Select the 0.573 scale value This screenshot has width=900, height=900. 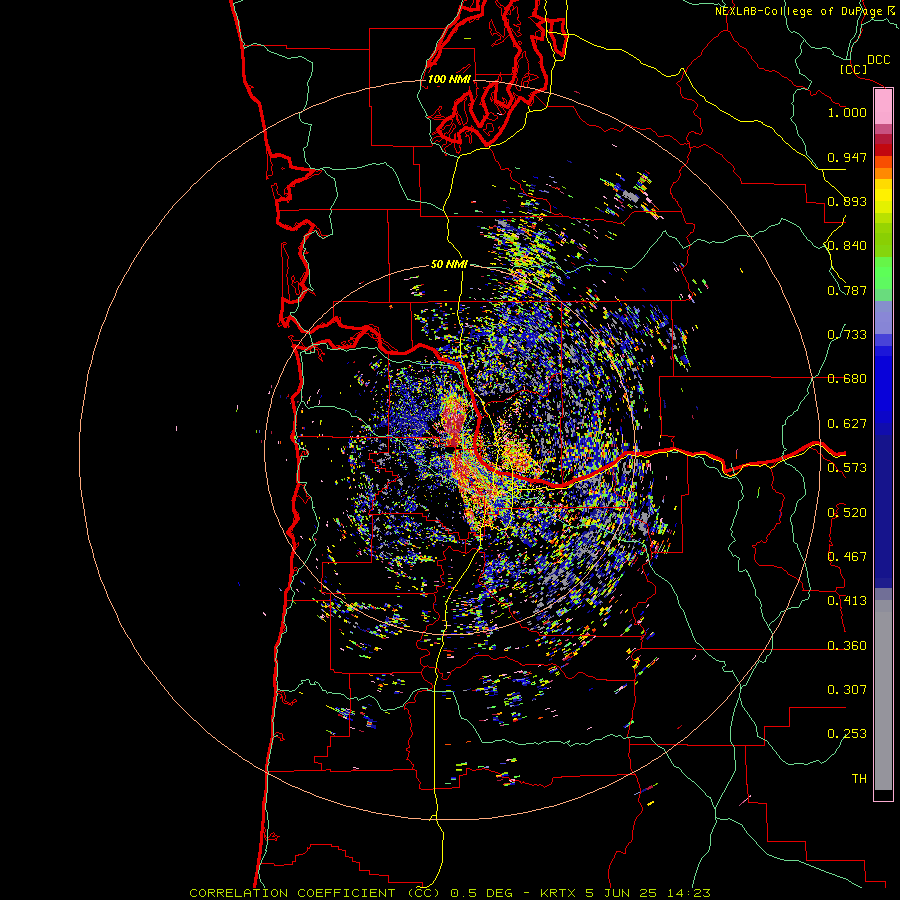click(x=847, y=468)
